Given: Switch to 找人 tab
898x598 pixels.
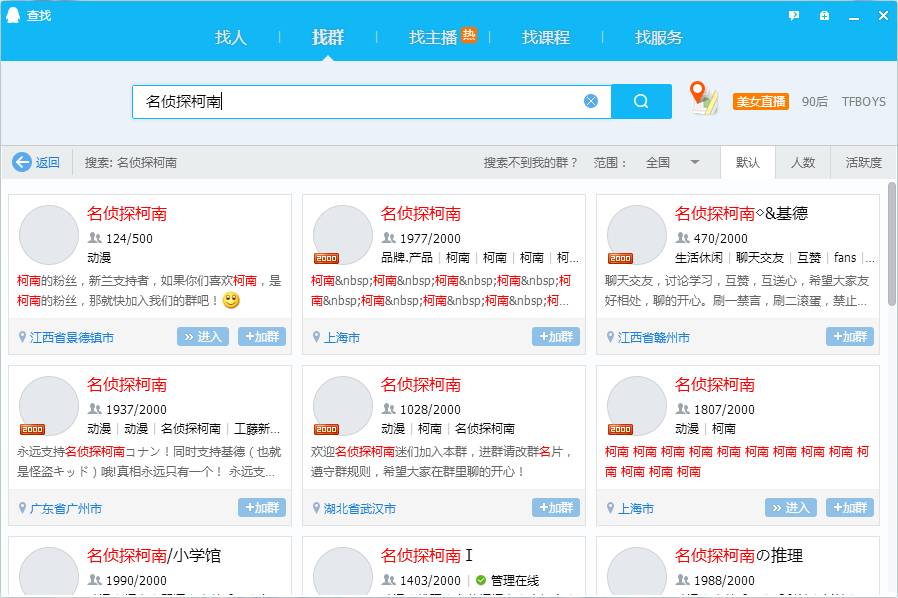Looking at the screenshot, I should tap(231, 37).
